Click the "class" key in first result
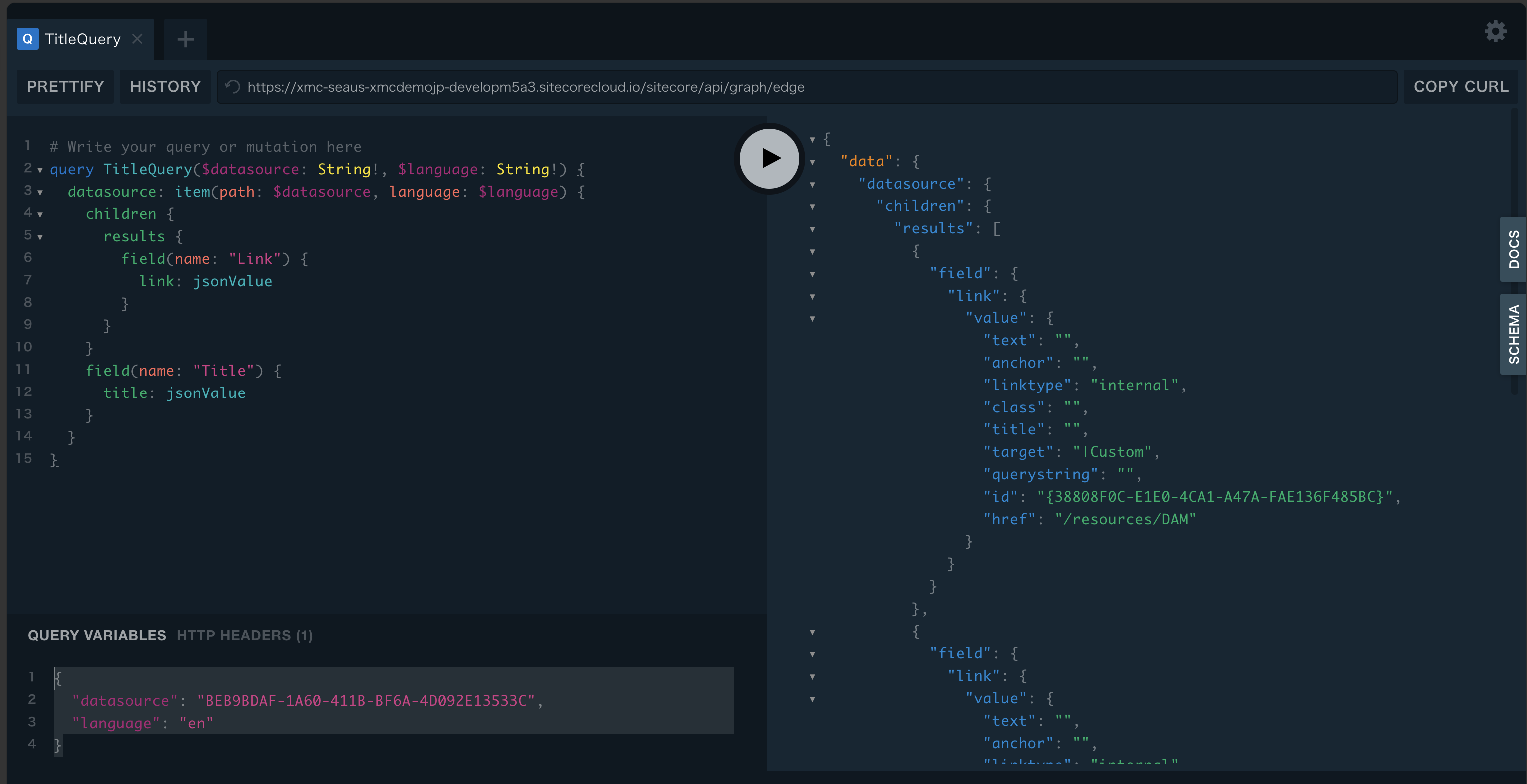 click(x=1014, y=407)
